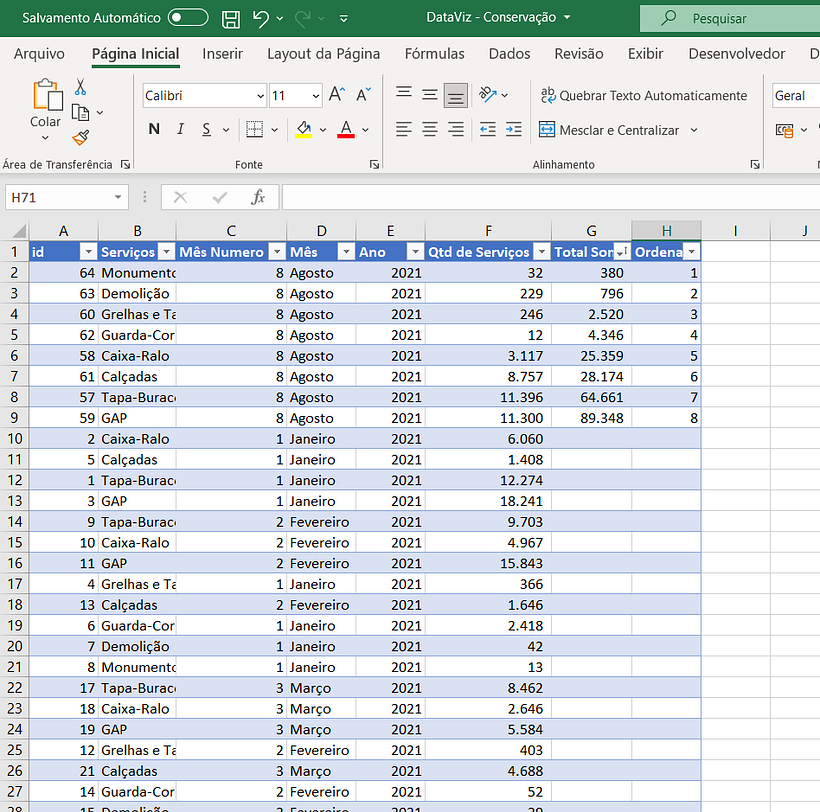Align text left
Image resolution: width=820 pixels, height=812 pixels.
click(x=404, y=129)
